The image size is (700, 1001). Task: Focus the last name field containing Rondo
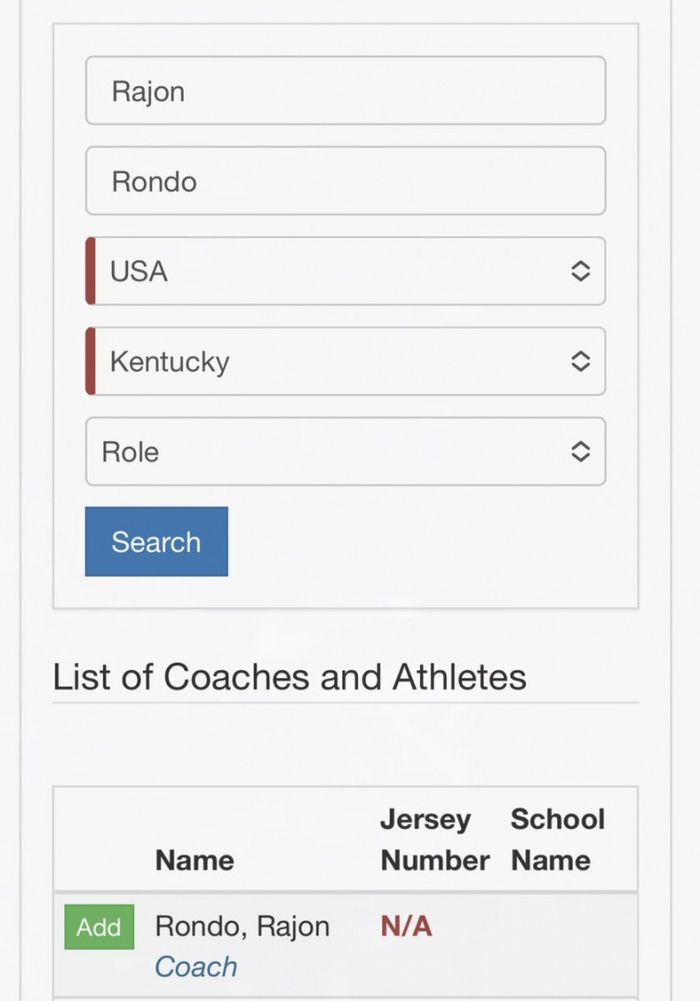(x=345, y=181)
